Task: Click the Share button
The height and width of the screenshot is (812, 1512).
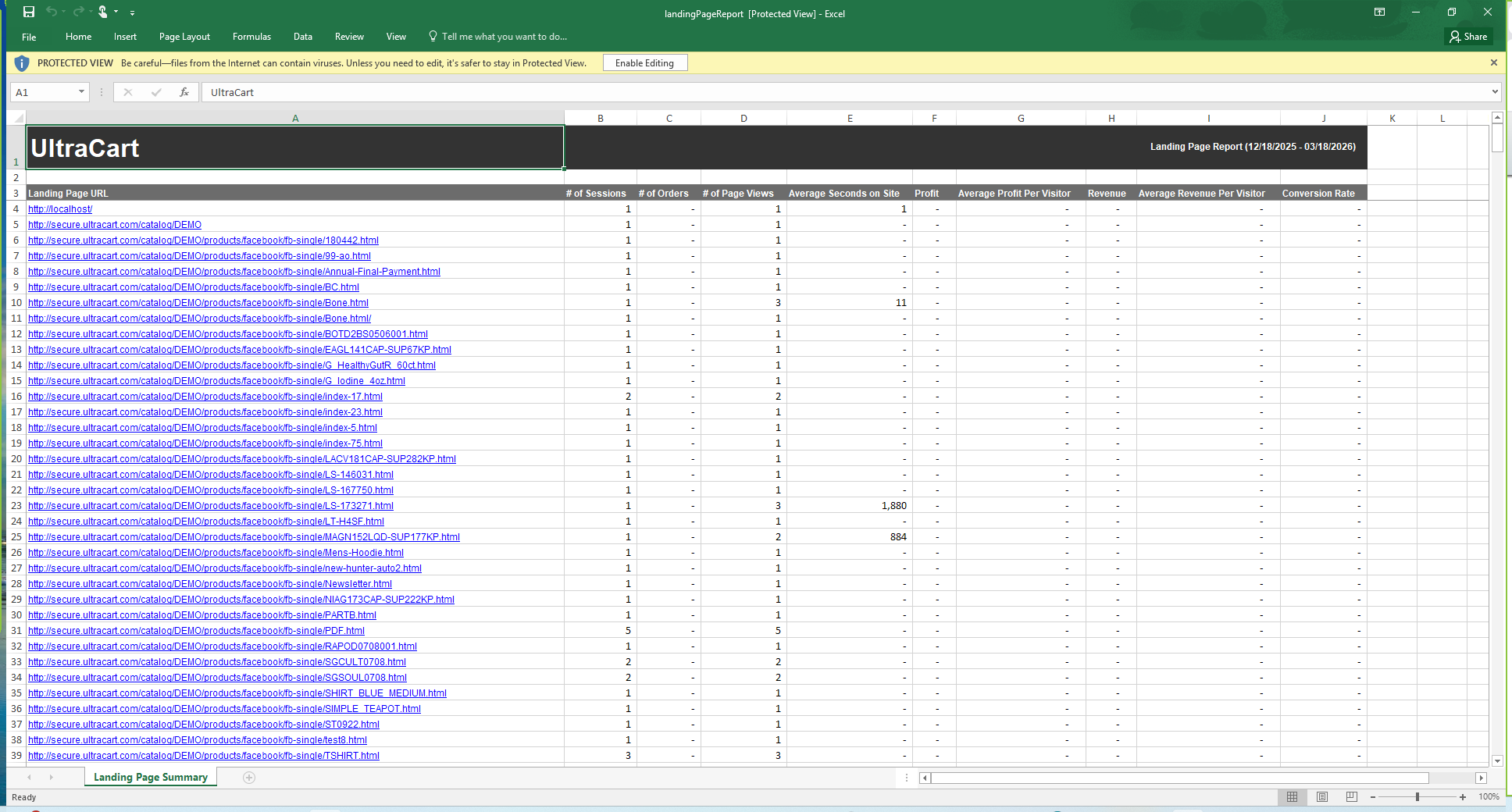Action: click(1468, 36)
